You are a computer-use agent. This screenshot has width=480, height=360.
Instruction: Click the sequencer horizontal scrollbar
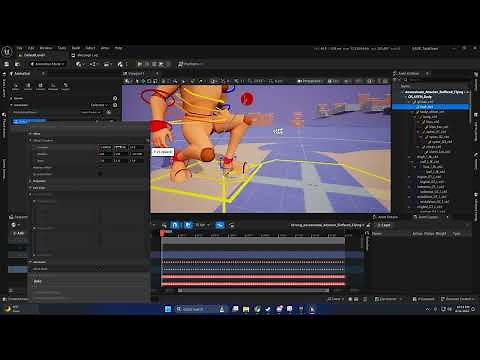click(x=253, y=290)
